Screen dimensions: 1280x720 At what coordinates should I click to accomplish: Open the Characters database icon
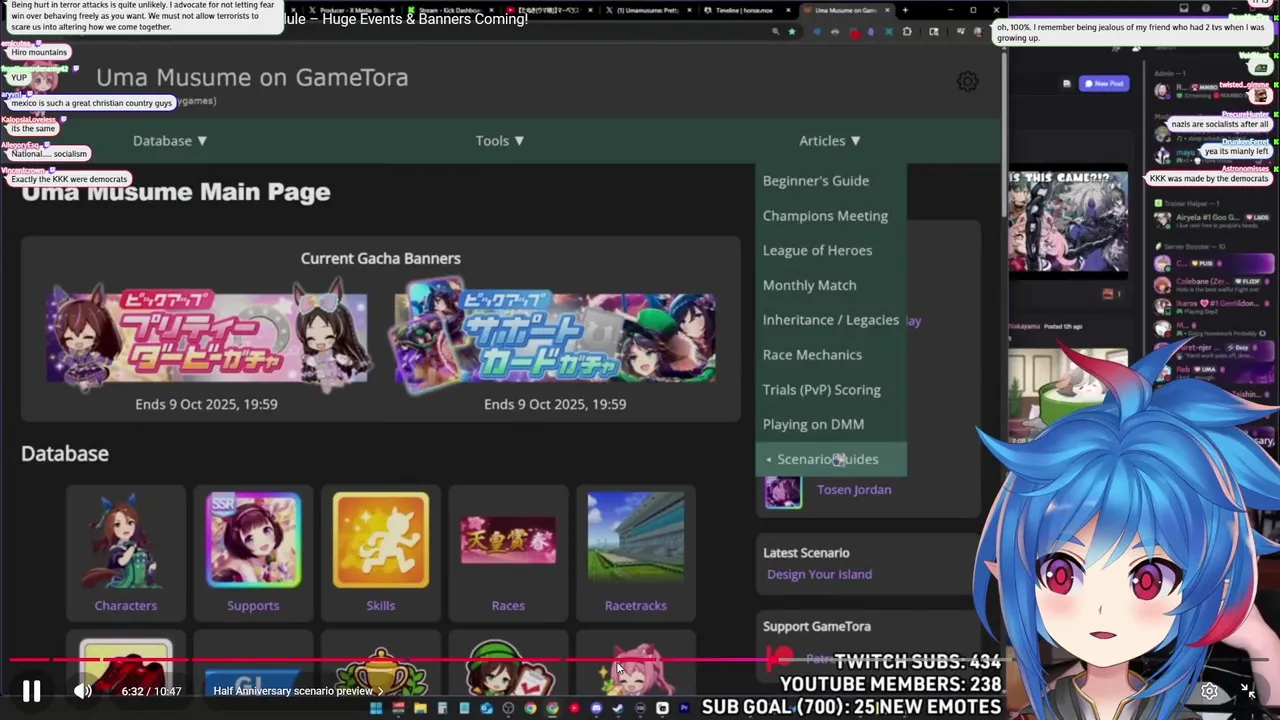point(126,552)
